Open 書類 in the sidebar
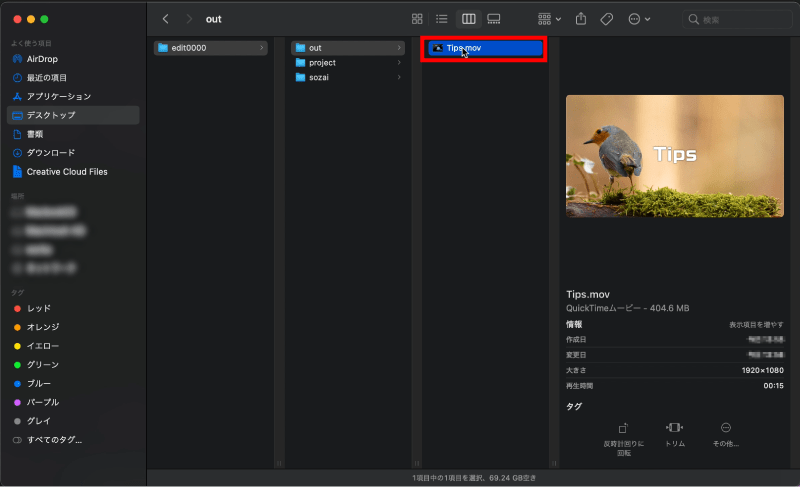The height and width of the screenshot is (487, 800). coord(73,134)
